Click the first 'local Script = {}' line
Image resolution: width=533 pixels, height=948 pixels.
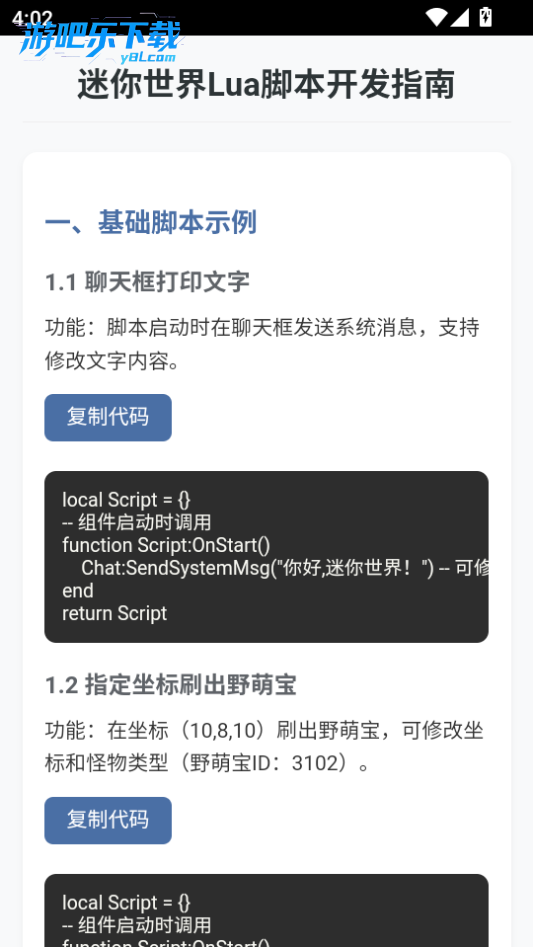pyautogui.click(x=126, y=500)
